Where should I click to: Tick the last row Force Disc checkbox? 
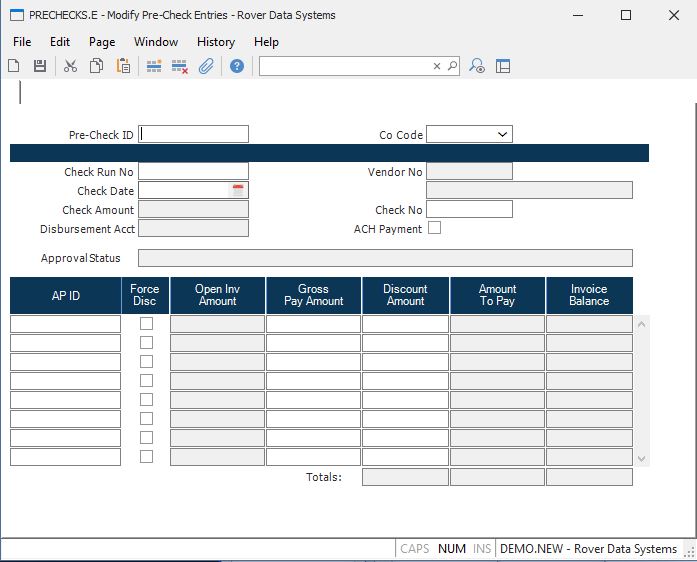(146, 456)
